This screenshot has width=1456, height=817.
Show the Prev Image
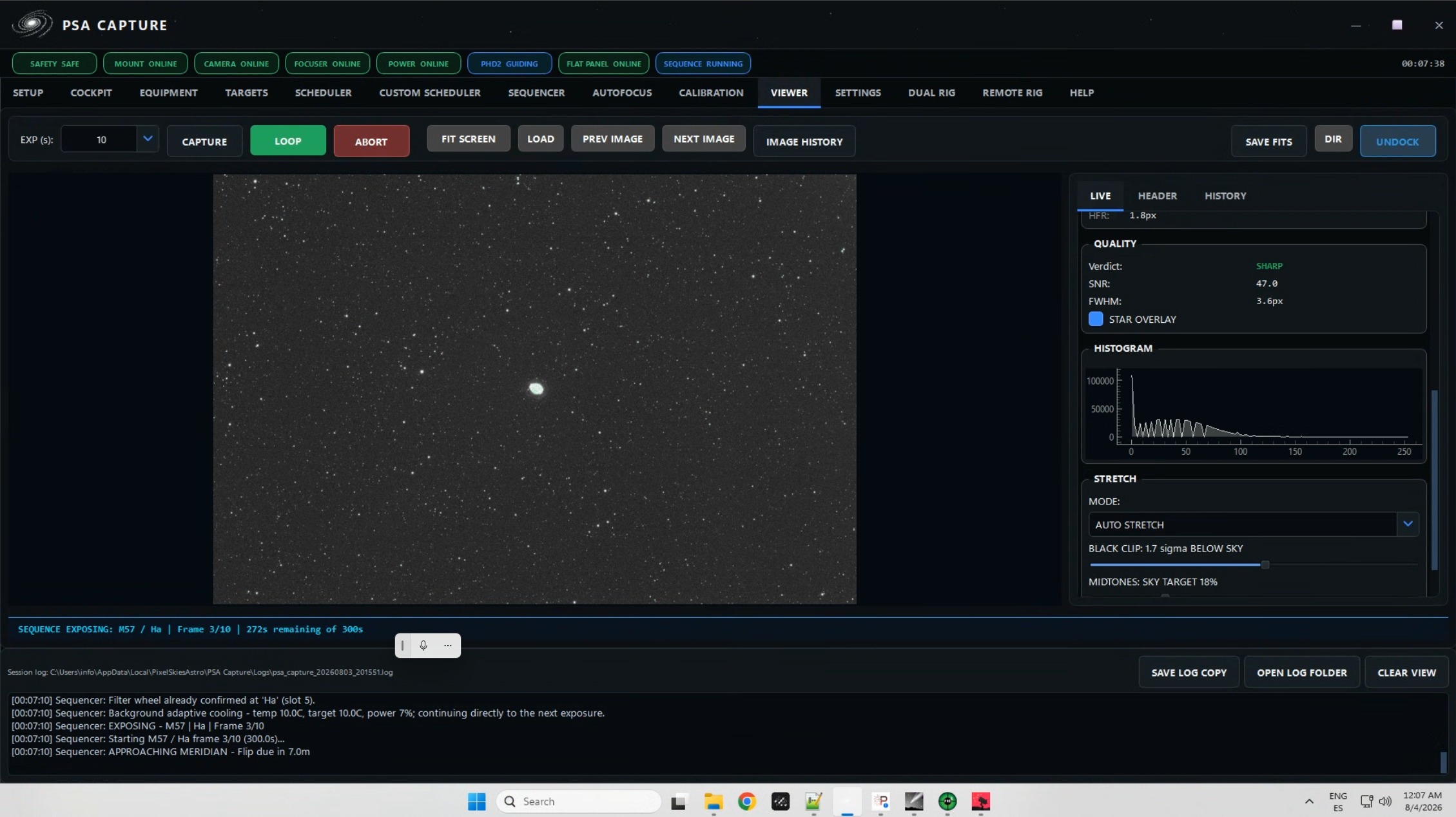point(613,139)
